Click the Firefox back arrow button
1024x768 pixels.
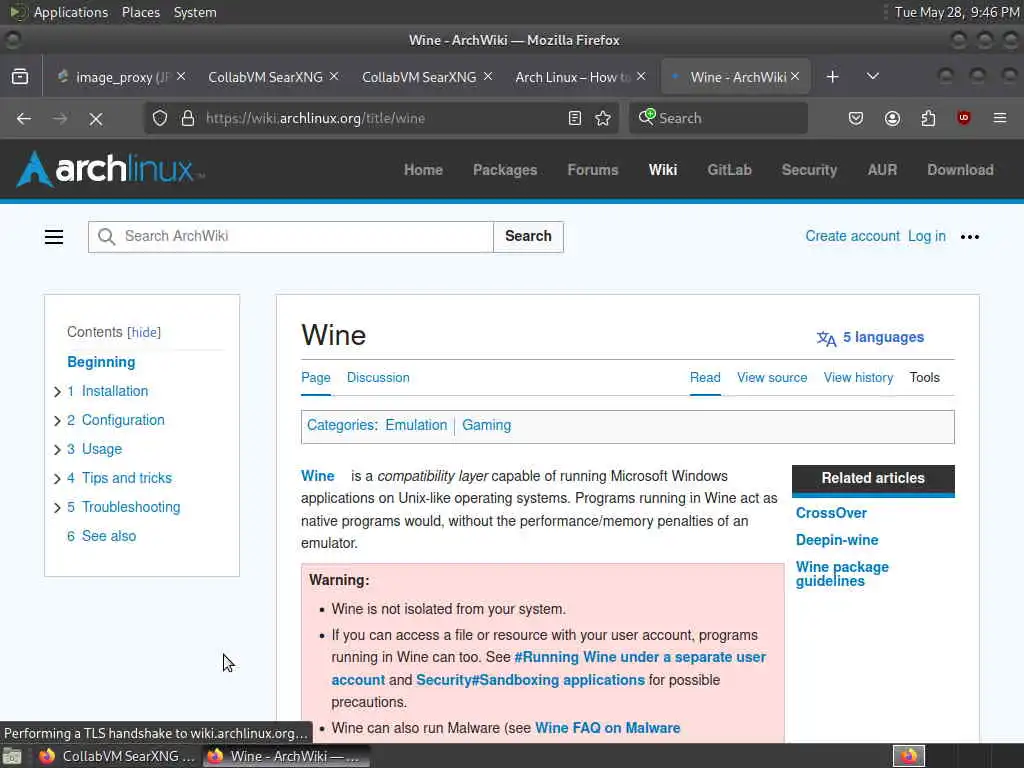[24, 118]
